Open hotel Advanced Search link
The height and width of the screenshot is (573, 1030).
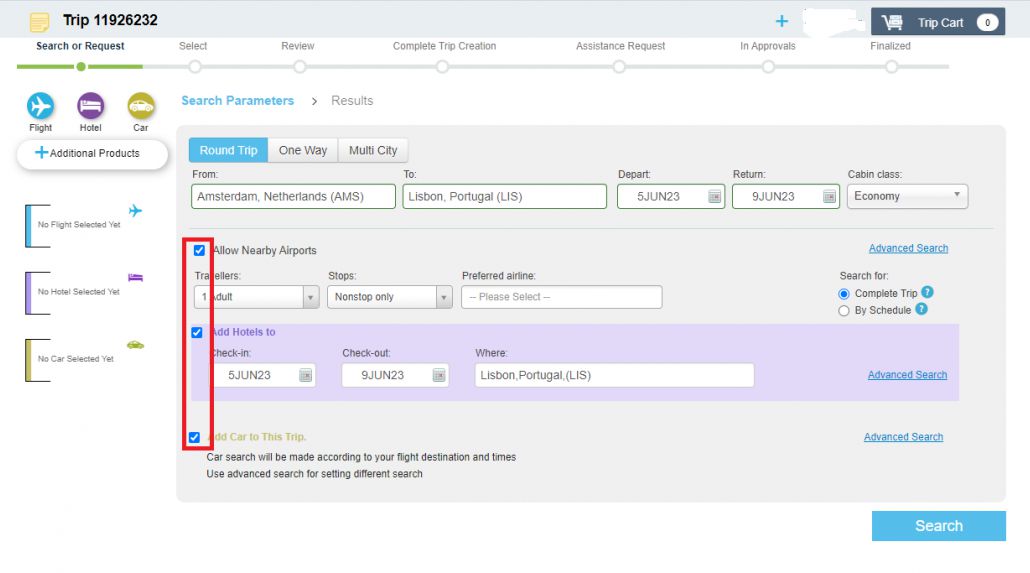pos(907,375)
